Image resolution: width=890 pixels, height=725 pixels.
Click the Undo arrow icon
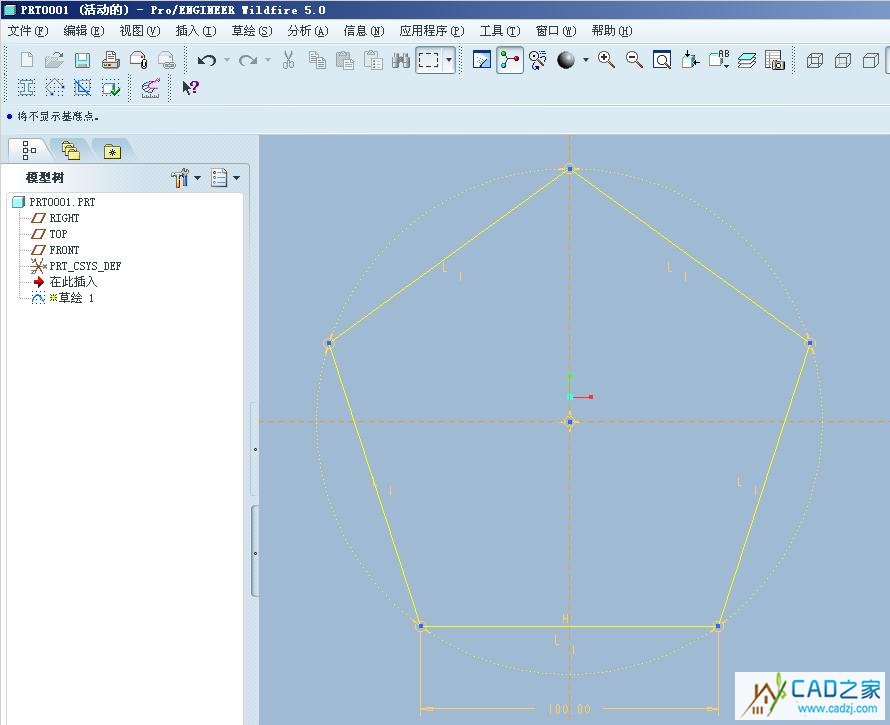(x=206, y=61)
